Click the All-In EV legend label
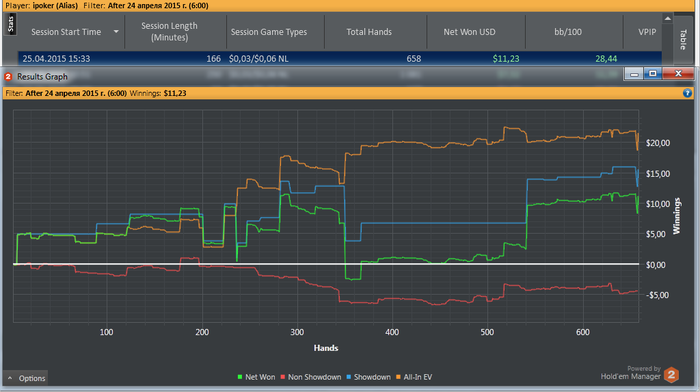Viewport: 700px width, 392px height. coord(418,377)
